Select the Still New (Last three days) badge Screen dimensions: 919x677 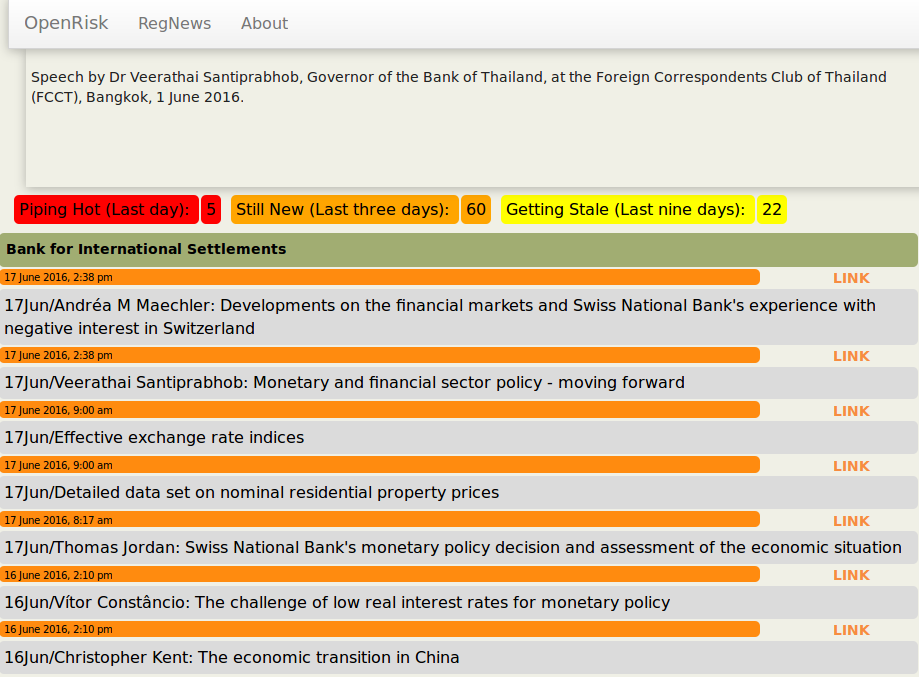pyautogui.click(x=345, y=209)
